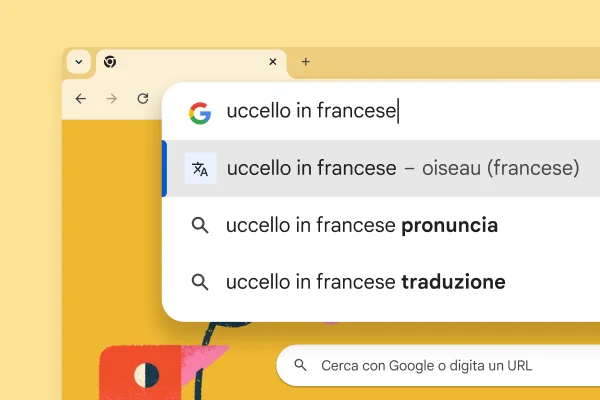The height and width of the screenshot is (400, 600).
Task: Click the Google G logo in omnibox
Action: tap(200, 112)
